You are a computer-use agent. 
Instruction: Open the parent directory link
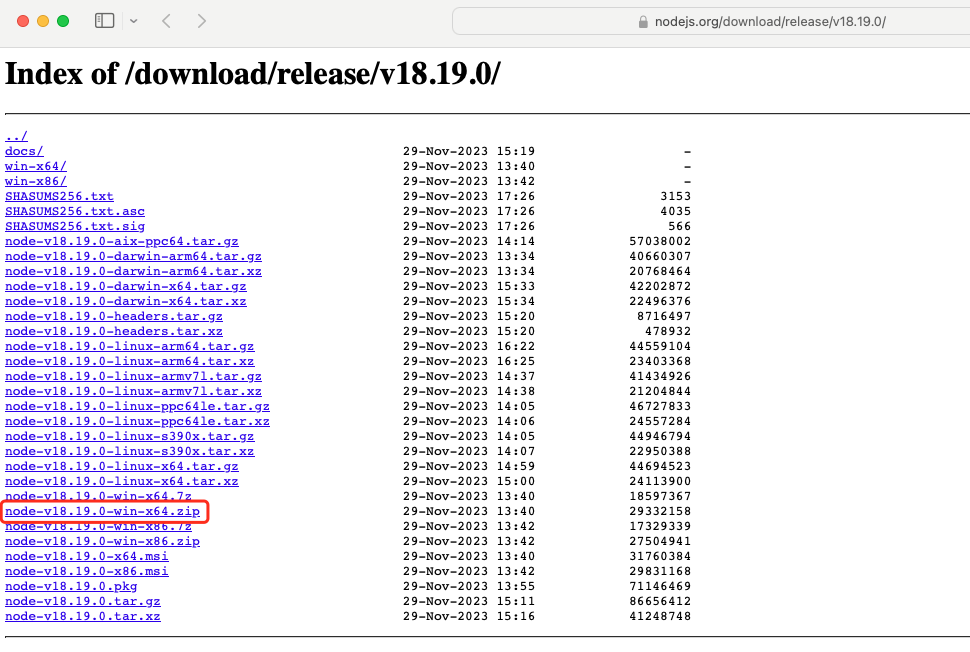[x=16, y=136]
